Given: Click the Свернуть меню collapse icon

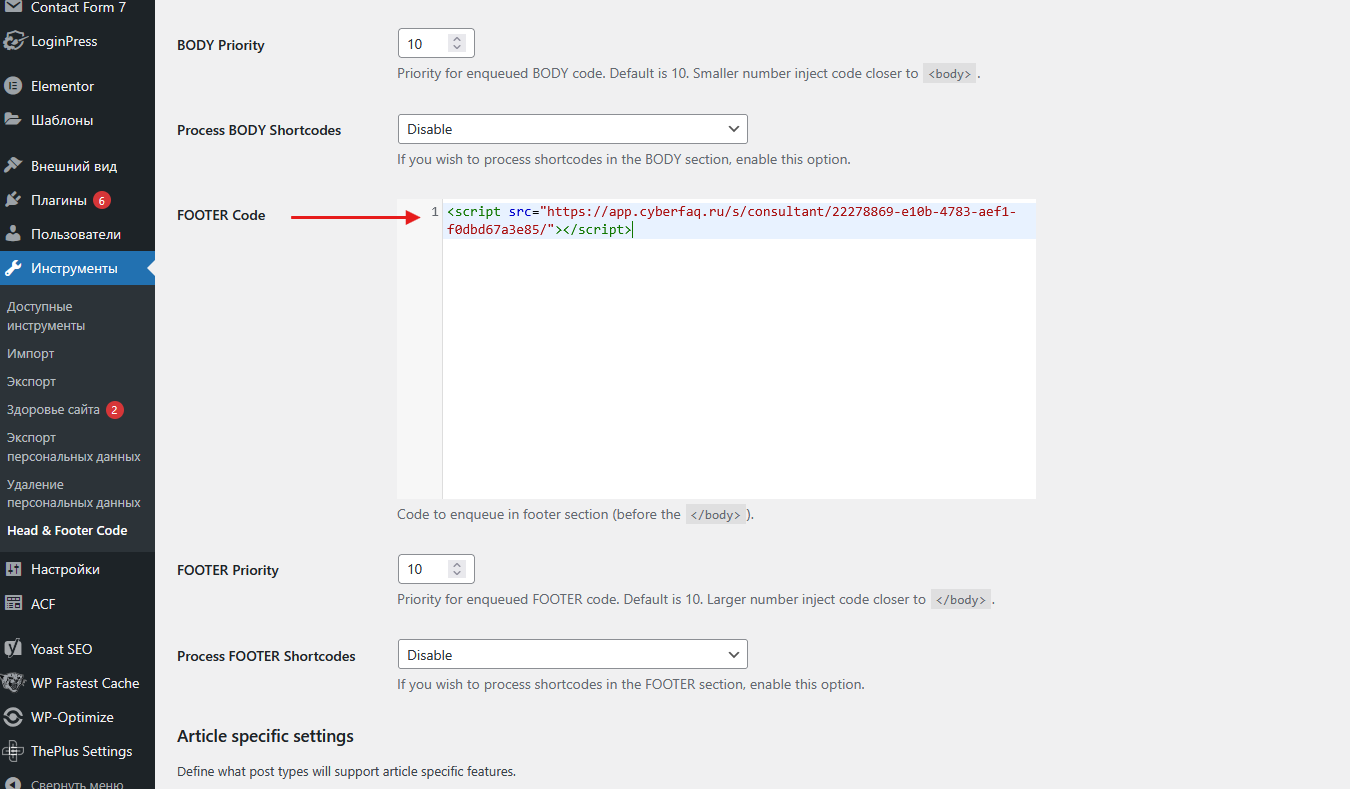Looking at the screenshot, I should click(14, 784).
